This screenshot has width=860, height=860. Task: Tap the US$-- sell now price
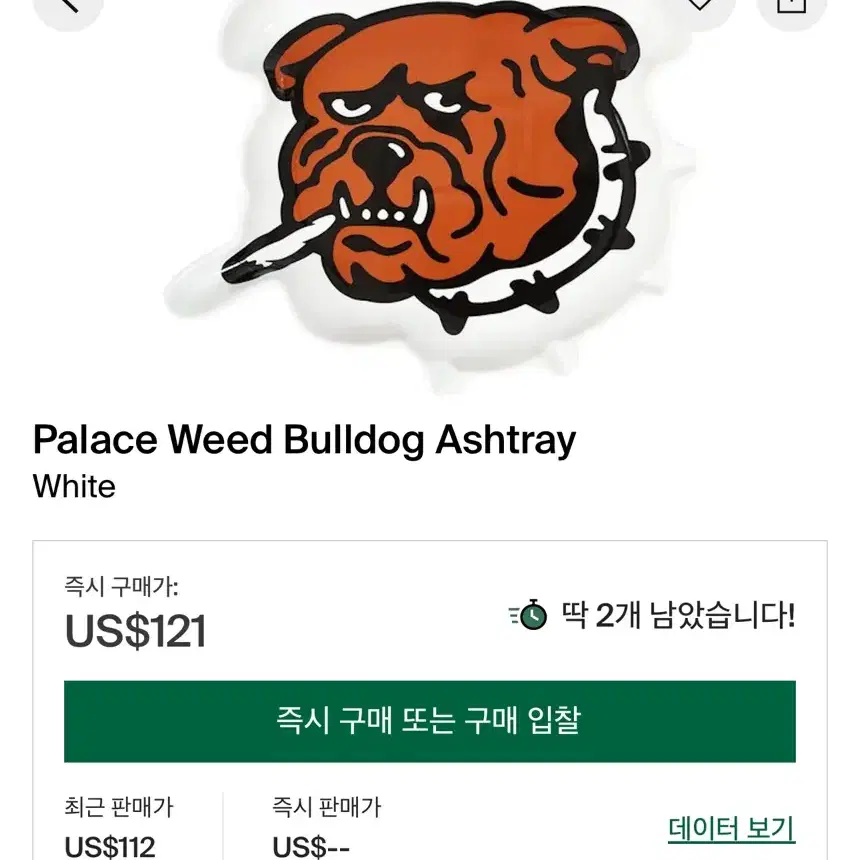click(311, 847)
